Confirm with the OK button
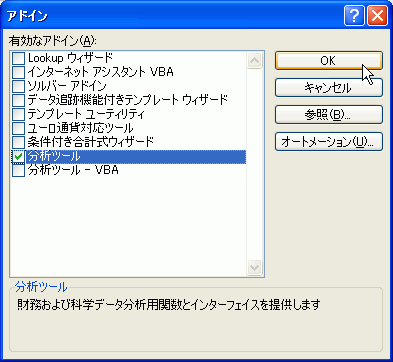Image resolution: width=393 pixels, height=362 pixels. (x=329, y=61)
